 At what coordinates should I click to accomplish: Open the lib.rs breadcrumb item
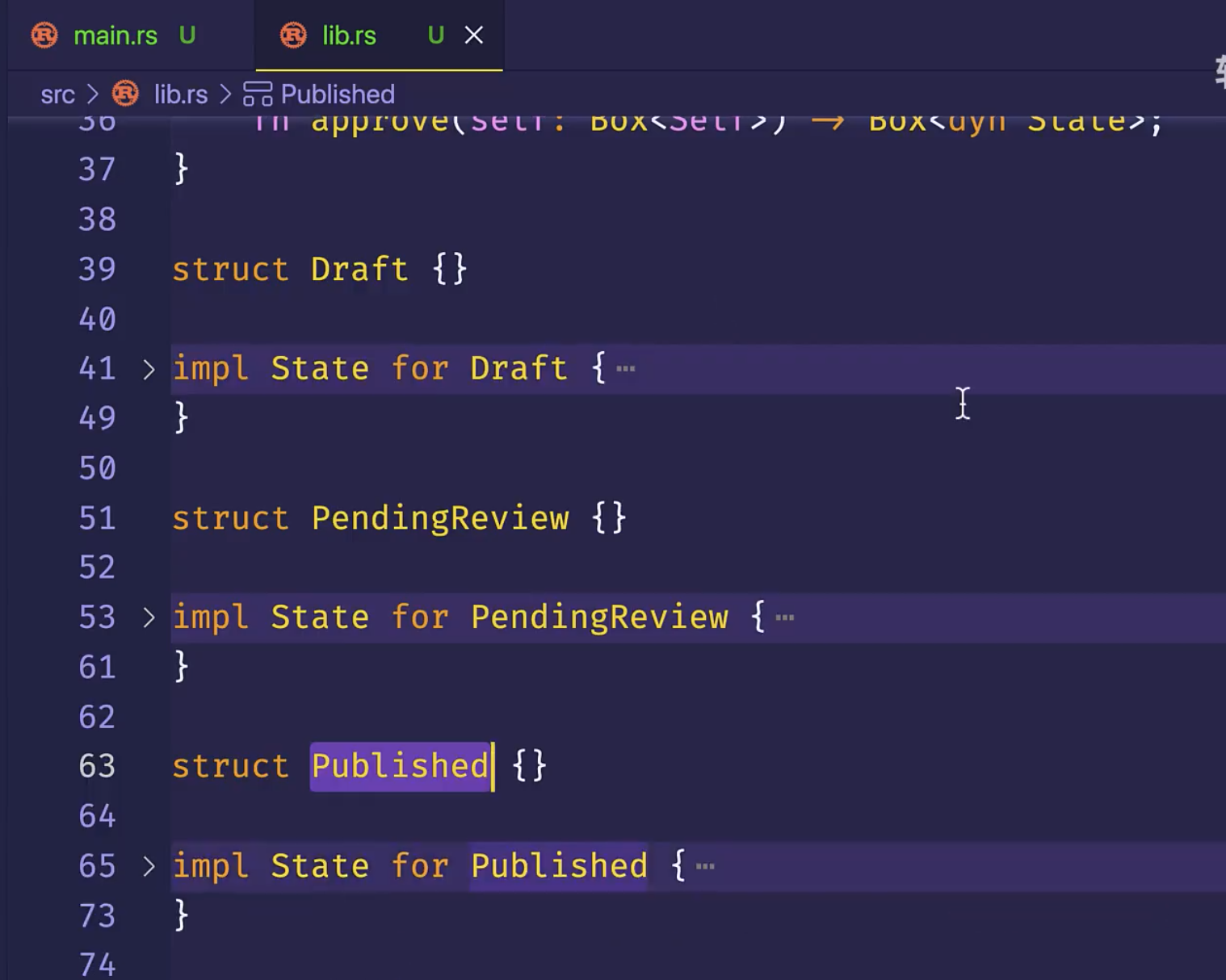coord(181,94)
